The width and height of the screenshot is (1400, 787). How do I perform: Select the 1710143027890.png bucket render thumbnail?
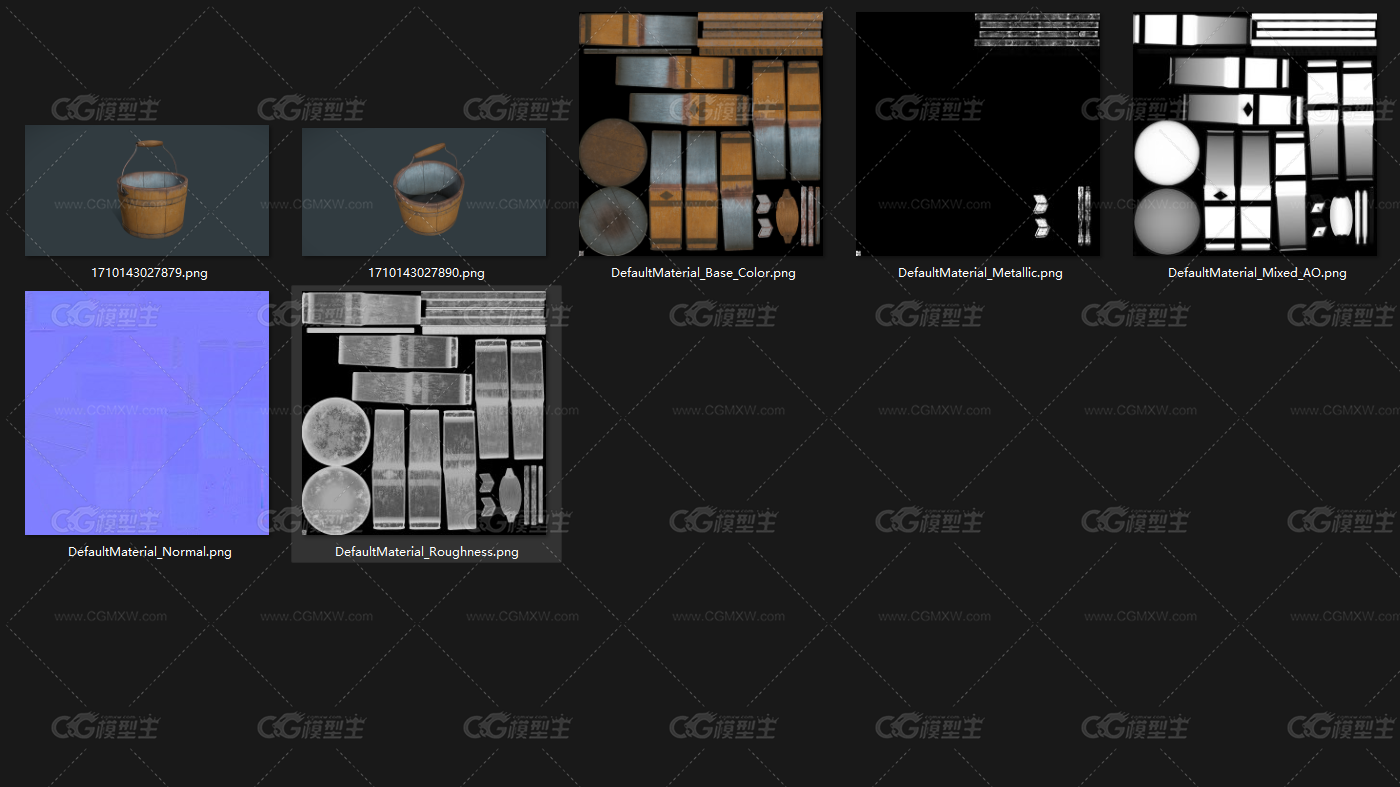(x=424, y=190)
